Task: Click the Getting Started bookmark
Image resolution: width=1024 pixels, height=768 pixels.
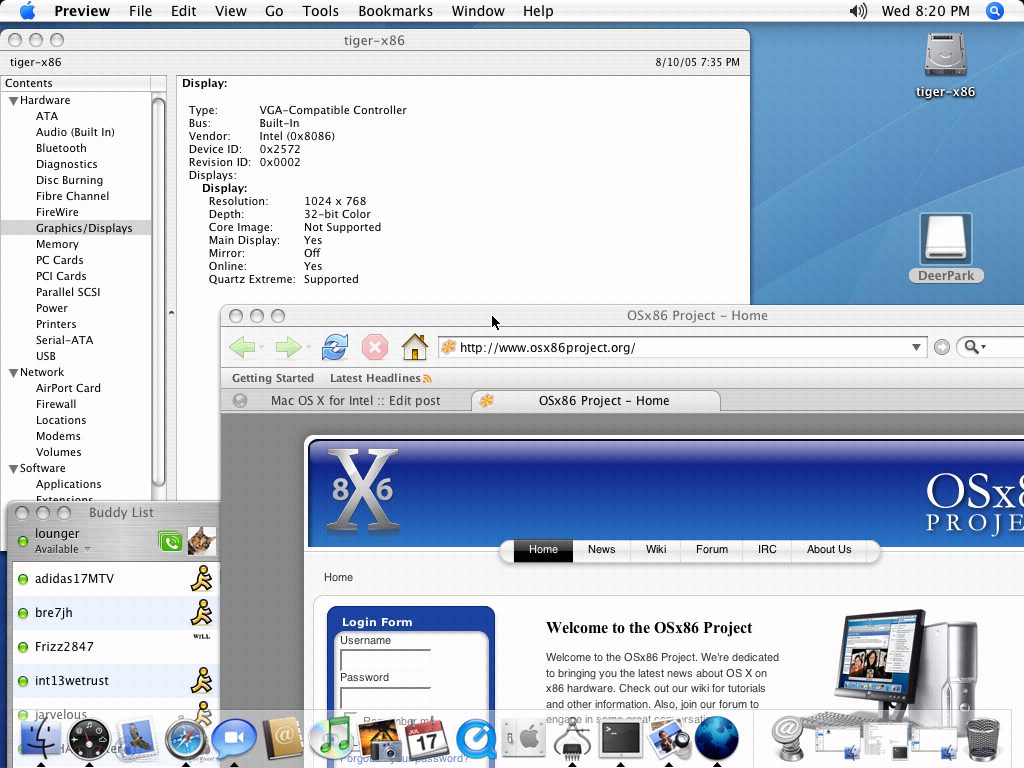Action: tap(273, 378)
